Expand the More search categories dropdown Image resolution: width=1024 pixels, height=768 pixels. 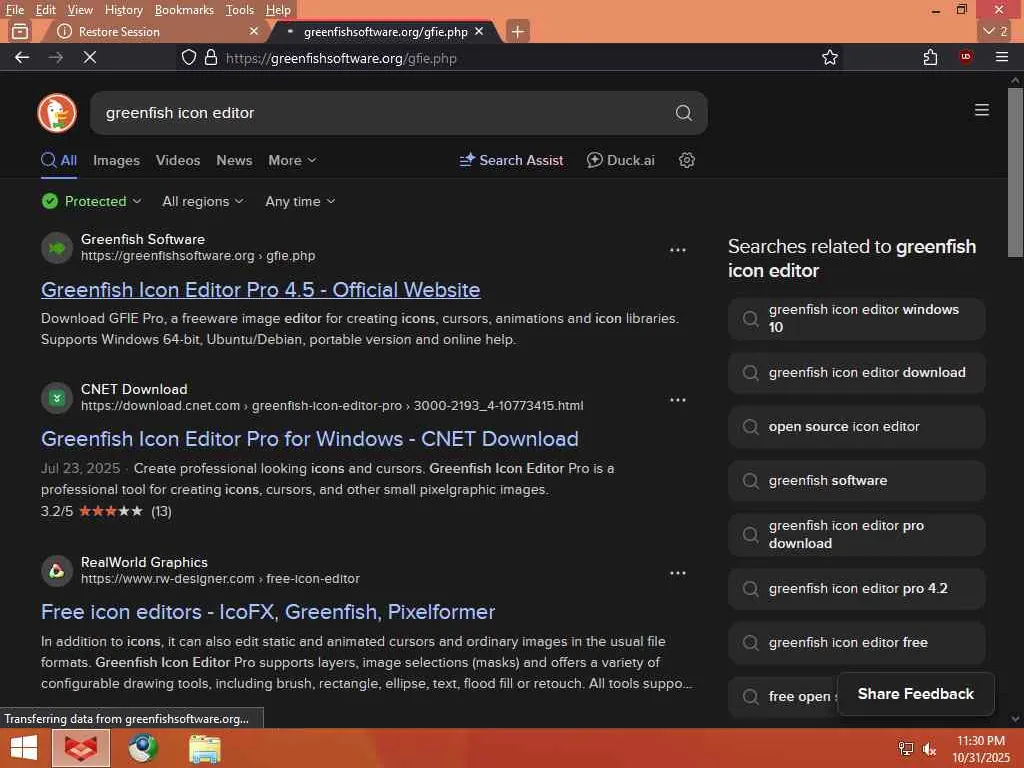pyautogui.click(x=292, y=160)
